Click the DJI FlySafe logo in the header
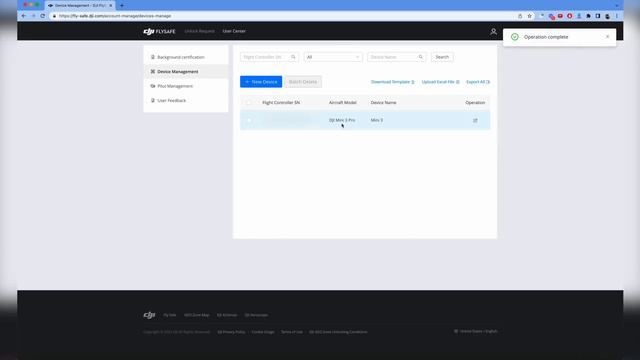 tap(159, 31)
